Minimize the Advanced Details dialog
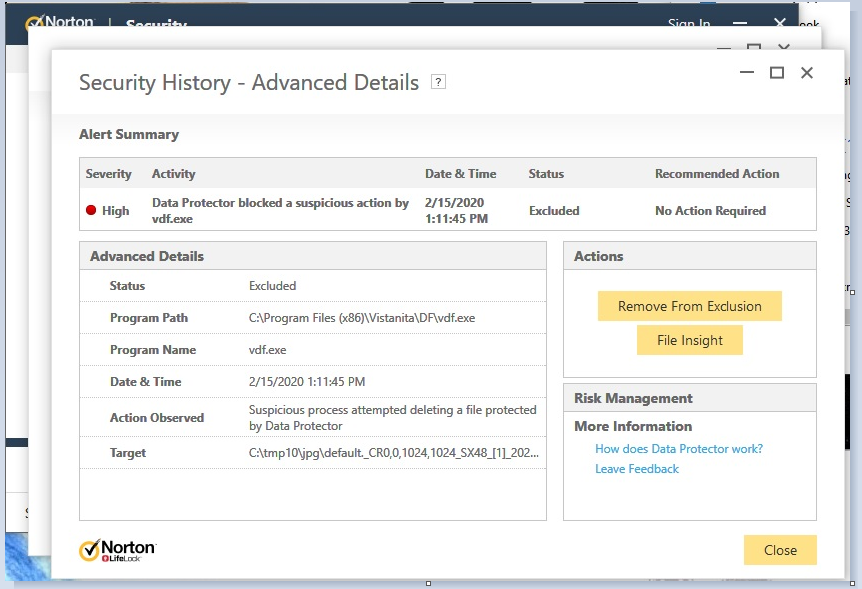862x589 pixels. point(745,73)
